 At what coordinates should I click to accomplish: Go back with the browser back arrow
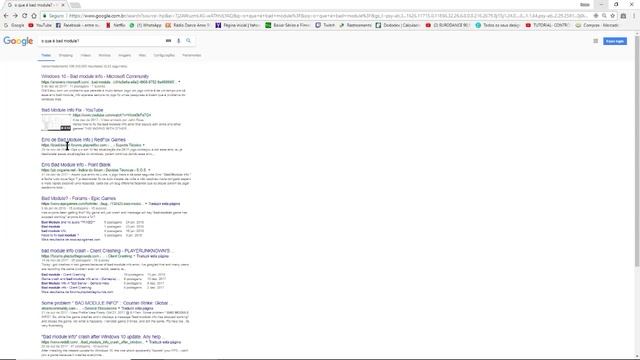click(x=6, y=16)
